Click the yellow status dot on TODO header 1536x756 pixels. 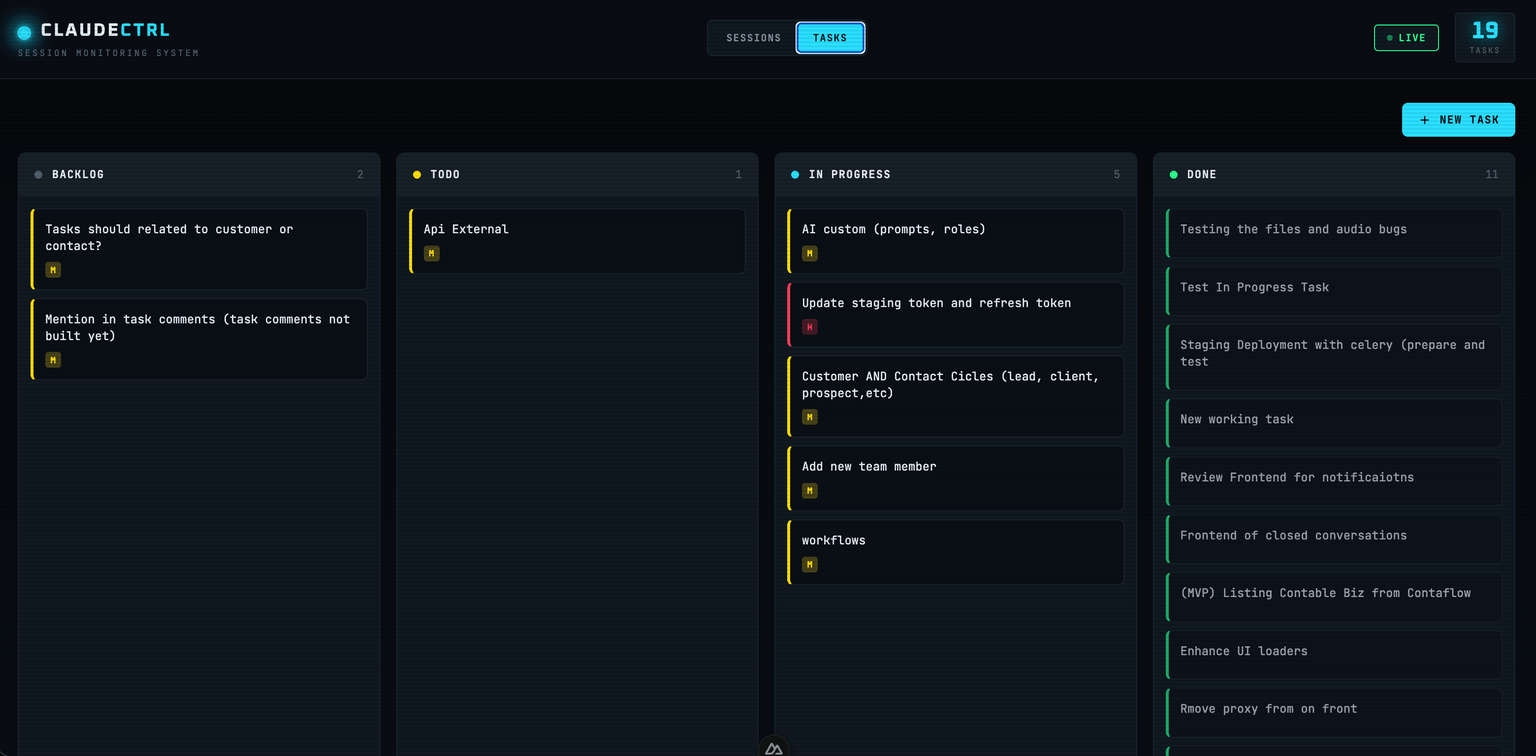pyautogui.click(x=417, y=174)
